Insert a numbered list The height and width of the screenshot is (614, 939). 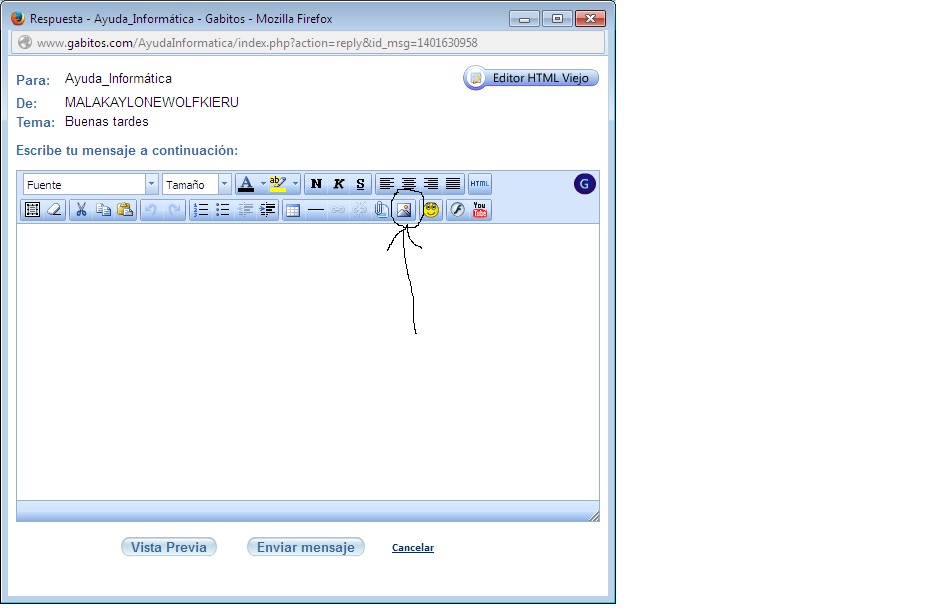click(x=201, y=210)
